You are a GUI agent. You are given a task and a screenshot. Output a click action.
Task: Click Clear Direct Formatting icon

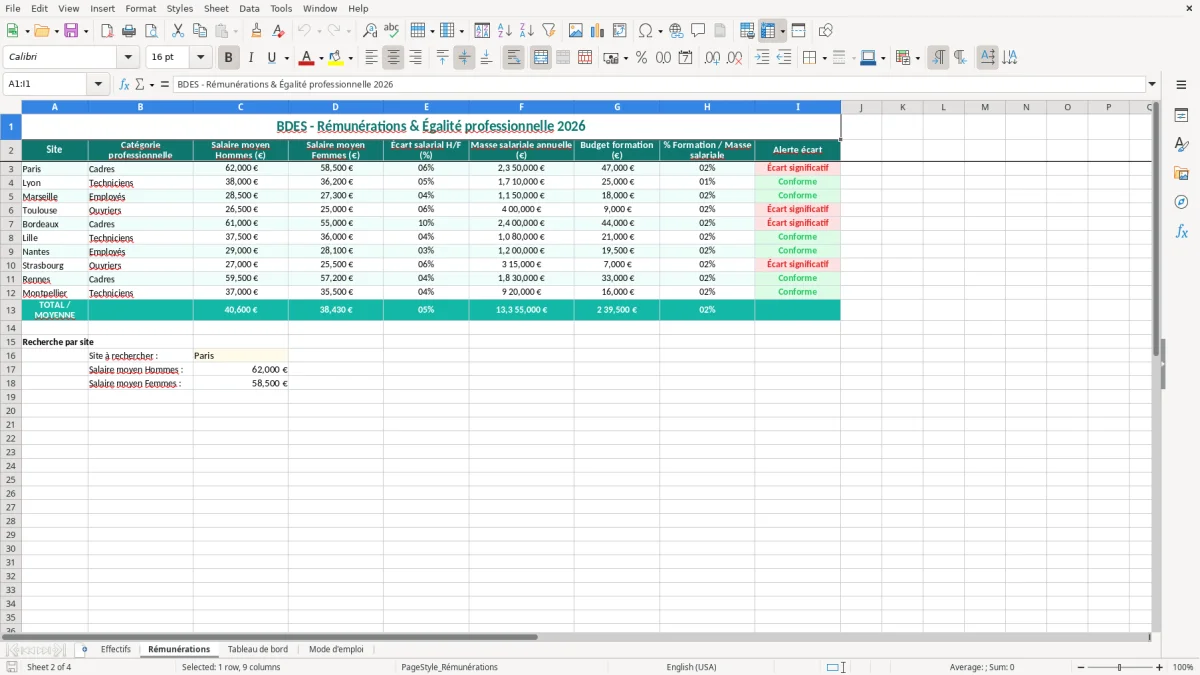(x=278, y=31)
